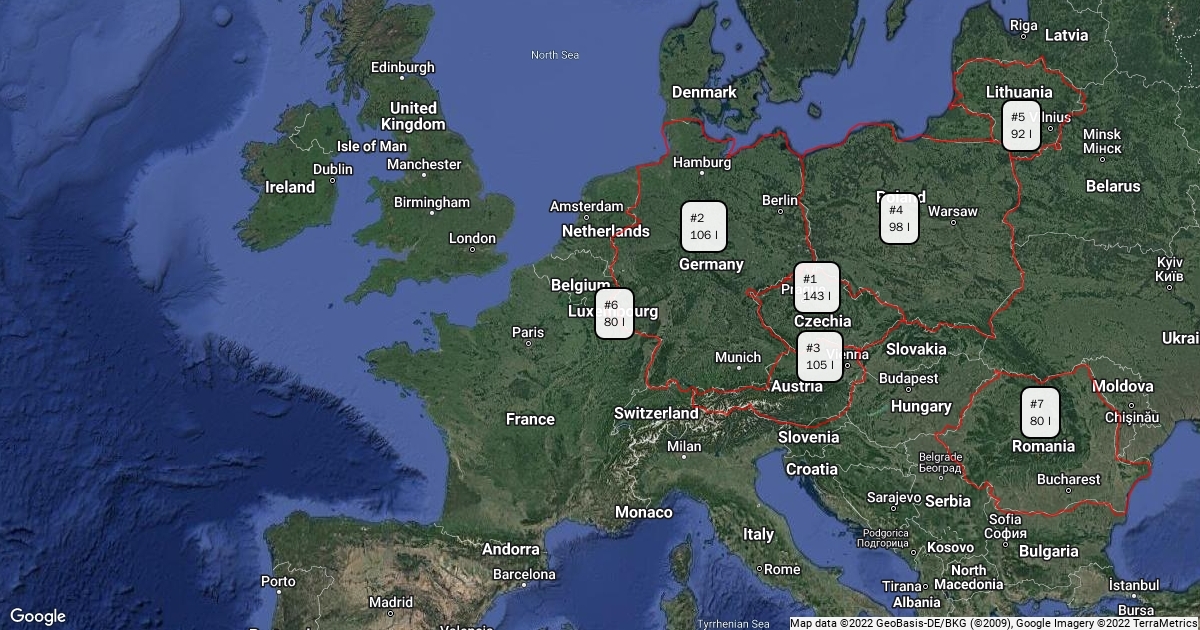Viewport: 1200px width, 630px height.
Task: Click the France country label
Action: [x=530, y=419]
